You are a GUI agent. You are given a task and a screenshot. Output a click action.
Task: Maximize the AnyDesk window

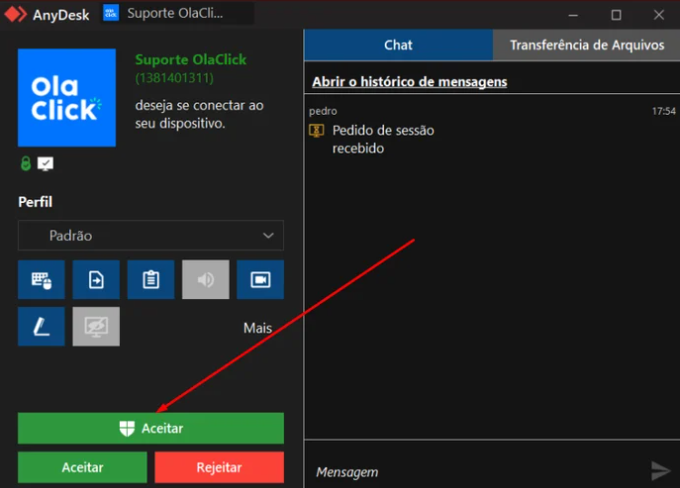616,15
